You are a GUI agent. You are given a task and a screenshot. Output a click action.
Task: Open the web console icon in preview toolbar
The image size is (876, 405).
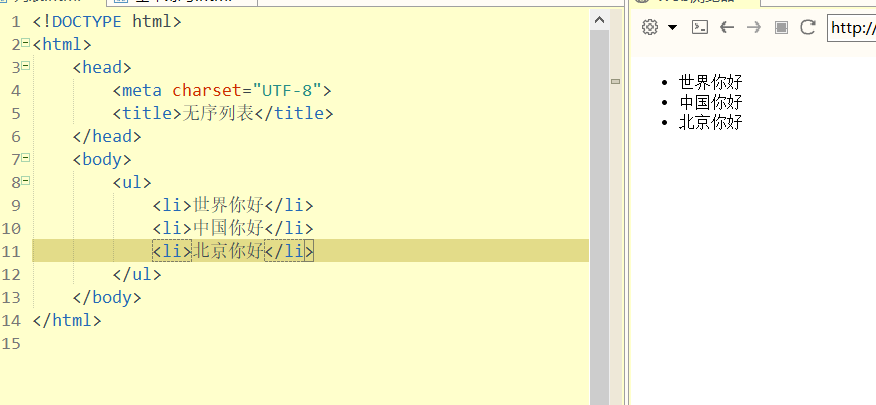pyautogui.click(x=700, y=27)
